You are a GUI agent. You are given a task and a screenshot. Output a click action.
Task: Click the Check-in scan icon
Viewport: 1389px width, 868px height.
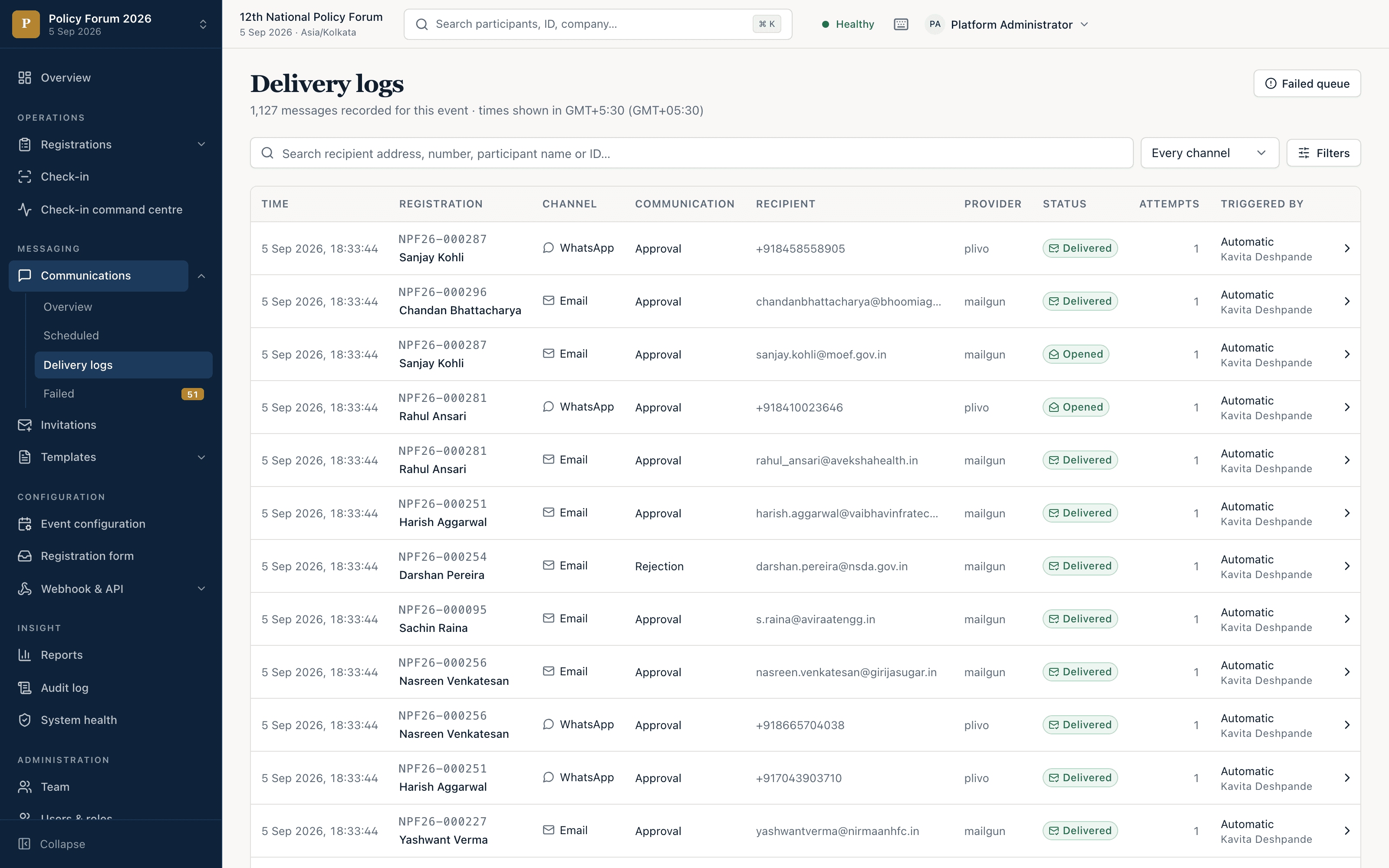click(x=25, y=177)
